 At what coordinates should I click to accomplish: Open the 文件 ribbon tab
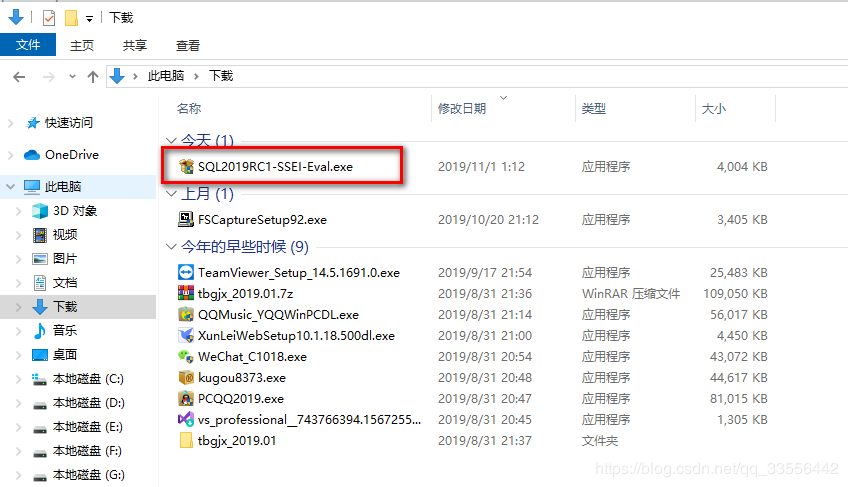coord(28,45)
